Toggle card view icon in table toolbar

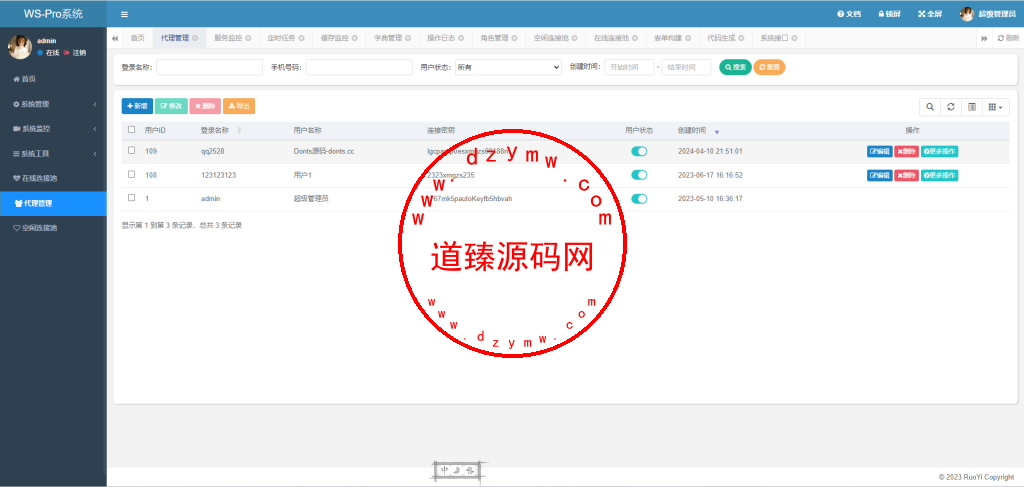972,107
